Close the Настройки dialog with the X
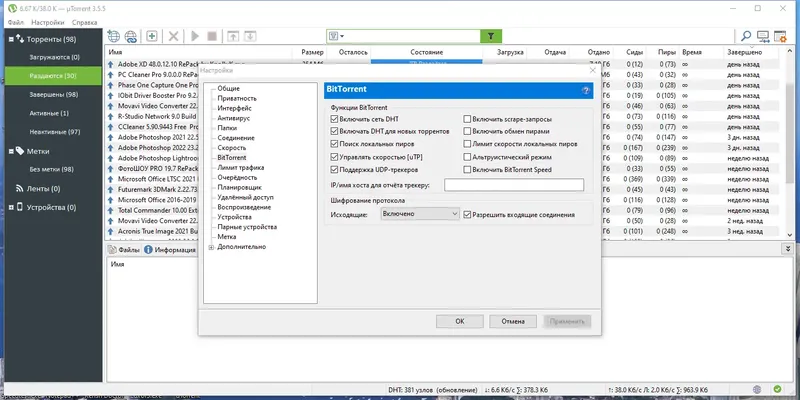 click(x=592, y=70)
